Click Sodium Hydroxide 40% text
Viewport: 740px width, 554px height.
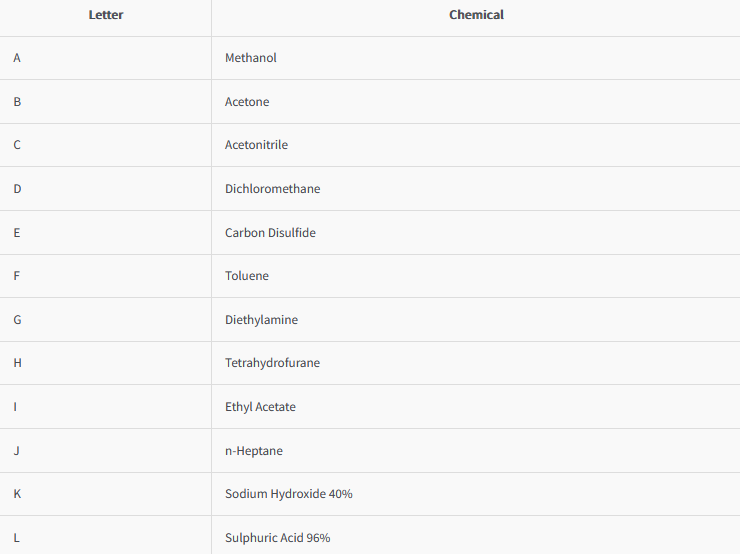[x=288, y=494]
